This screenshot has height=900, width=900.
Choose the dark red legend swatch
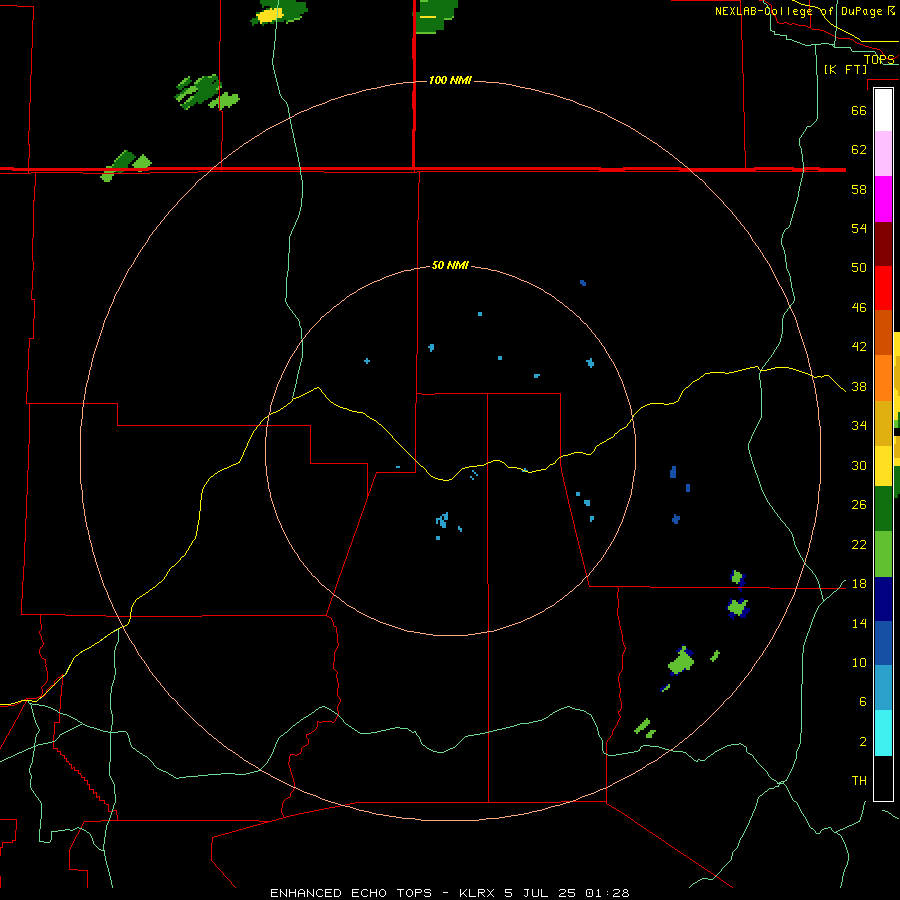(x=883, y=245)
